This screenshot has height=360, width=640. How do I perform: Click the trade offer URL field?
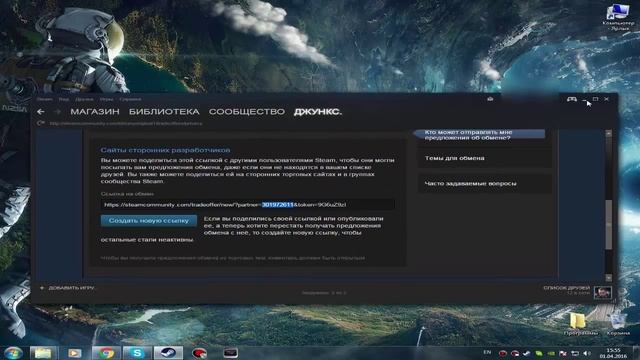click(248, 204)
